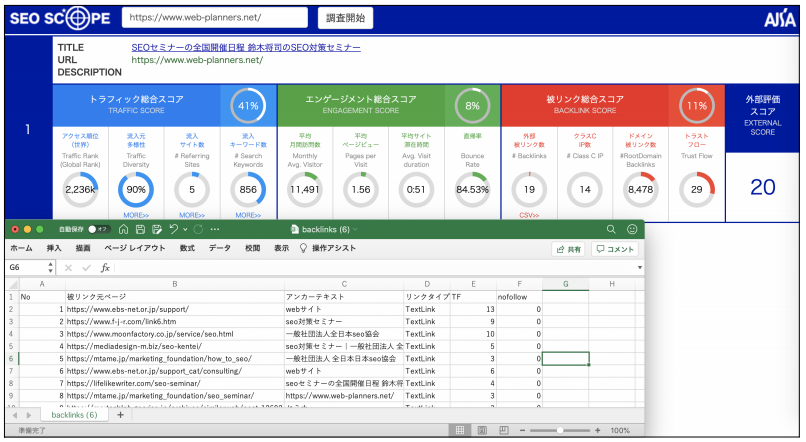
Task: Click the 共有 share button
Action: tap(569, 249)
